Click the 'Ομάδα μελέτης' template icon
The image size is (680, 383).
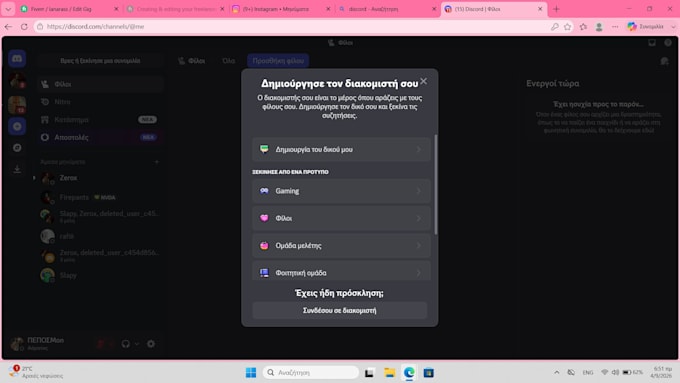pyautogui.click(x=264, y=246)
